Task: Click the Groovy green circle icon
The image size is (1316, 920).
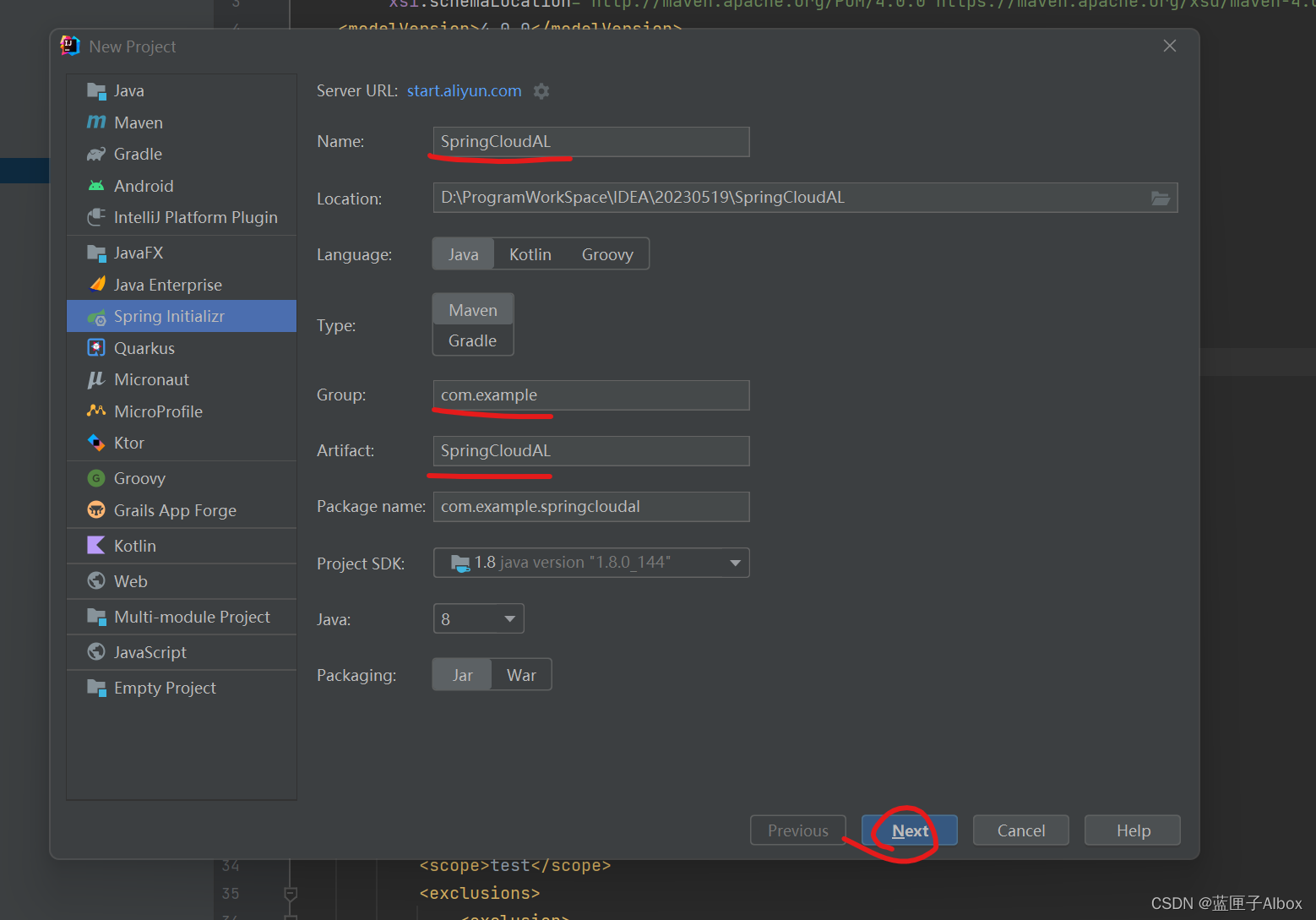Action: pyautogui.click(x=96, y=478)
